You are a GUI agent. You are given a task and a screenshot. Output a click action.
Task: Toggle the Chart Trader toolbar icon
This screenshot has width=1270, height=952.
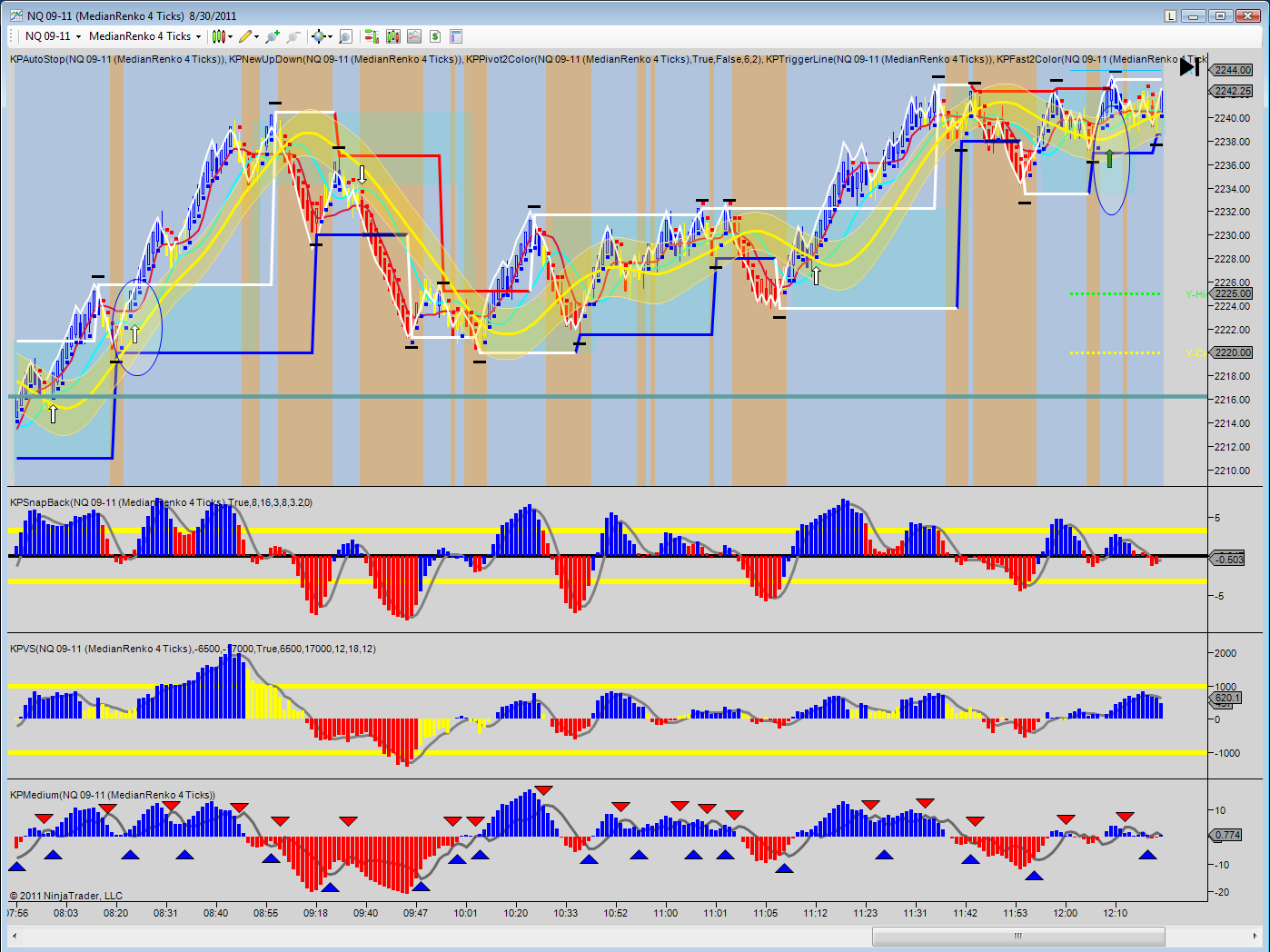[372, 36]
